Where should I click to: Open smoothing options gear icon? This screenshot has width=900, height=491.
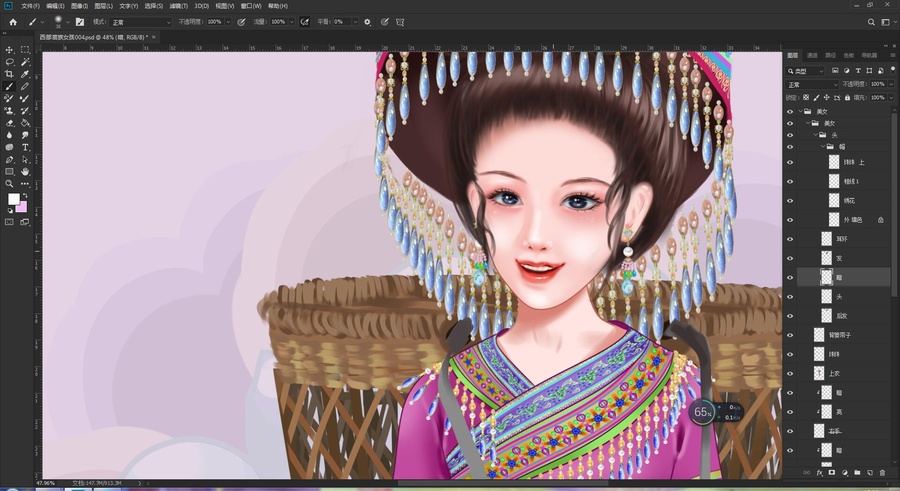pyautogui.click(x=367, y=22)
